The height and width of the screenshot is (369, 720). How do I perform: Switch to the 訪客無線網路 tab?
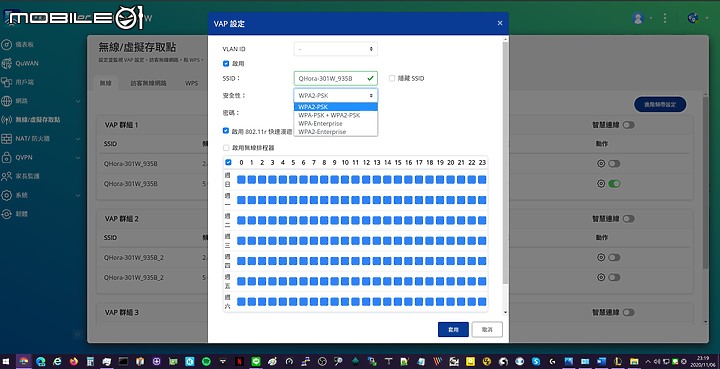click(148, 84)
